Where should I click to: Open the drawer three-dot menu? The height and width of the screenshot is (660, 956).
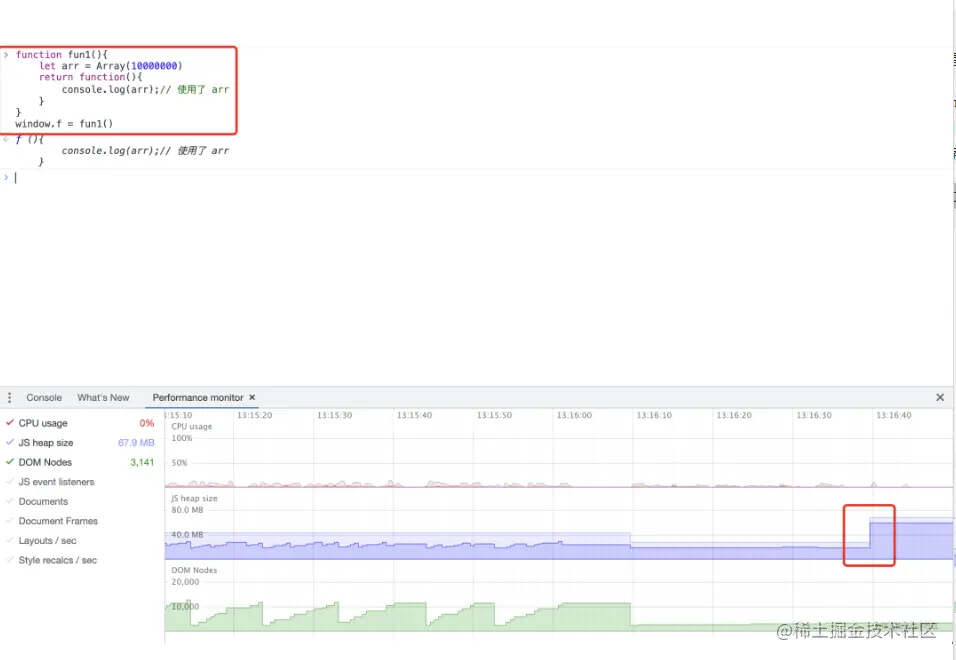(x=9, y=397)
